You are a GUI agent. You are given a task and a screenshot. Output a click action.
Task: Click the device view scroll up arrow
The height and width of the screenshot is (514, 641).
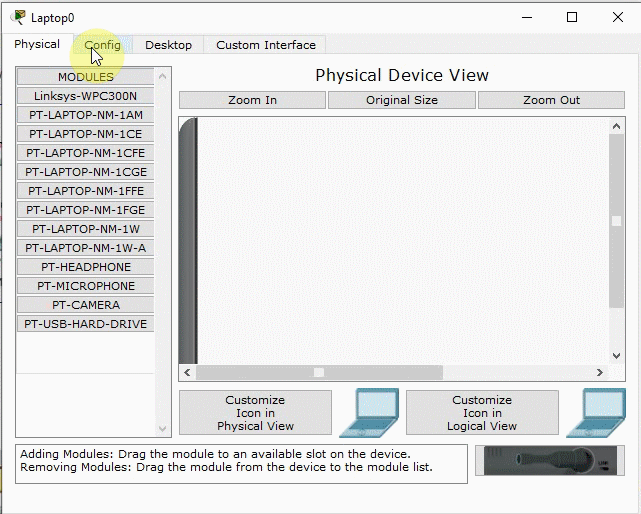point(616,126)
